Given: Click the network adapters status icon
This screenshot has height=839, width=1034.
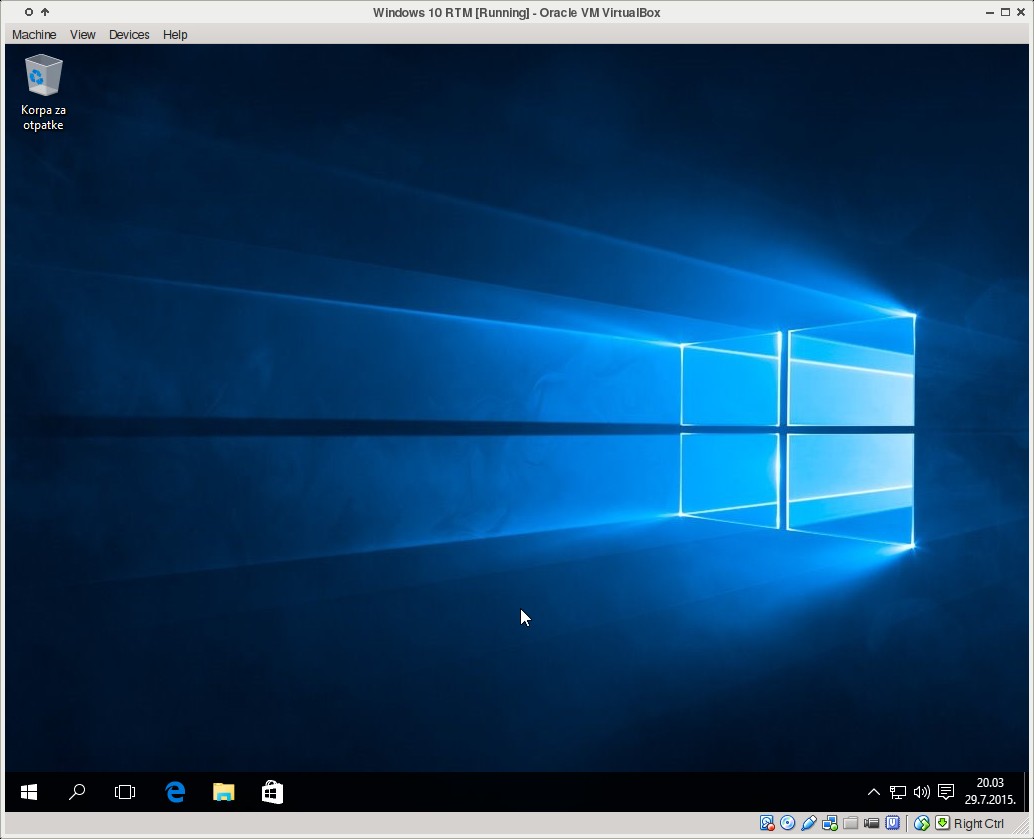Looking at the screenshot, I should pyautogui.click(x=830, y=823).
